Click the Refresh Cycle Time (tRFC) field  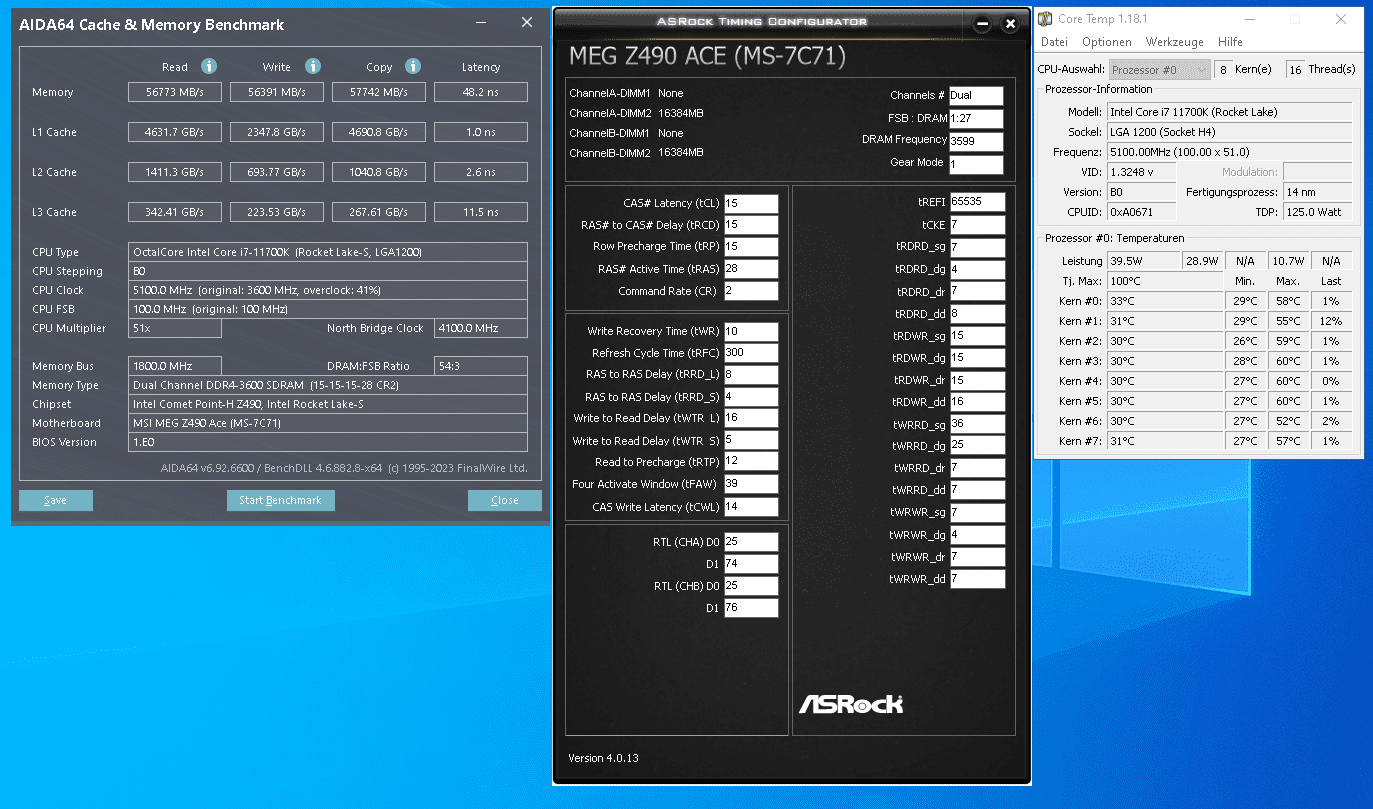pyautogui.click(x=751, y=353)
